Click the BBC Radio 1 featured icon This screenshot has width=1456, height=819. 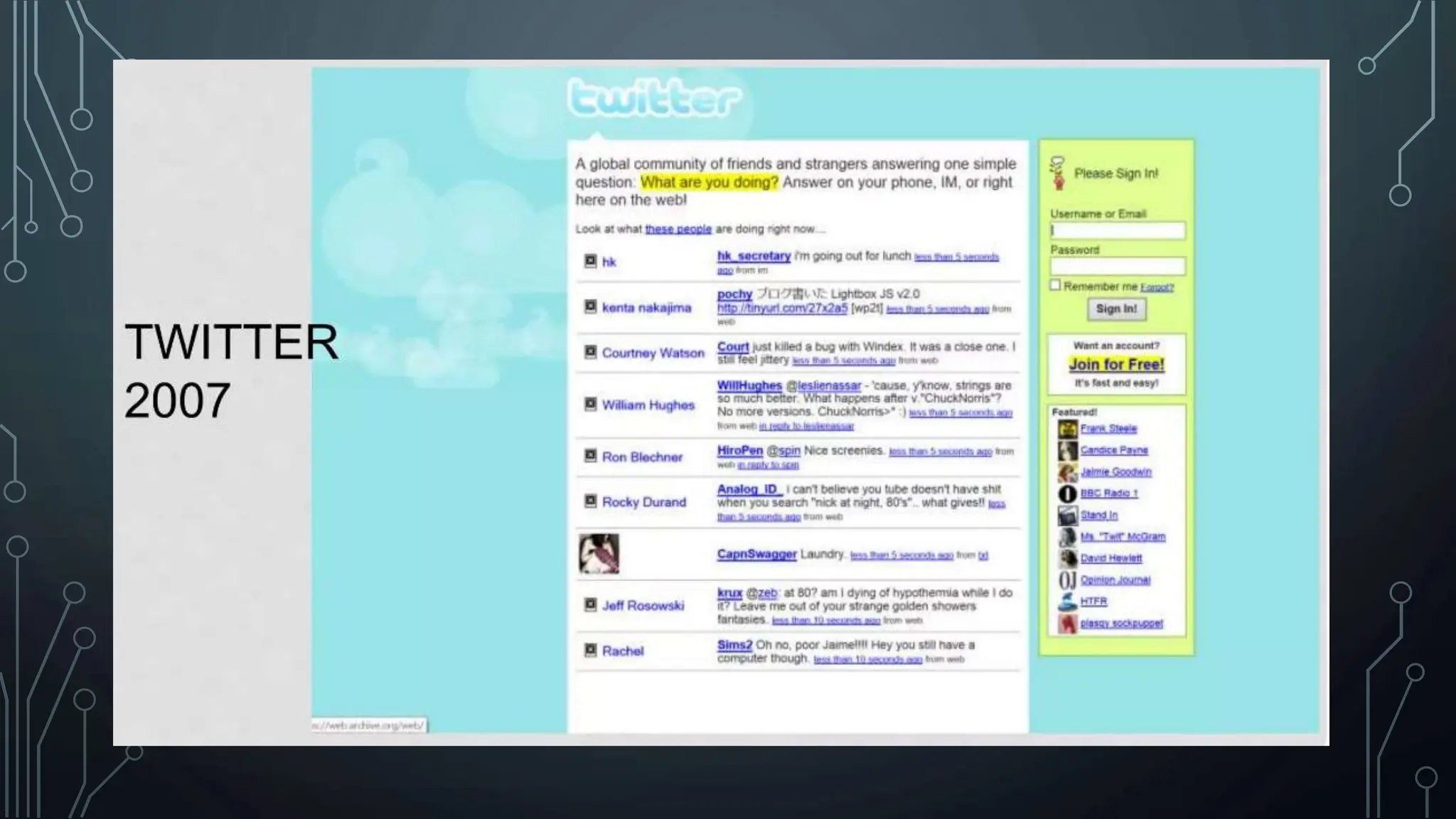click(x=1067, y=493)
